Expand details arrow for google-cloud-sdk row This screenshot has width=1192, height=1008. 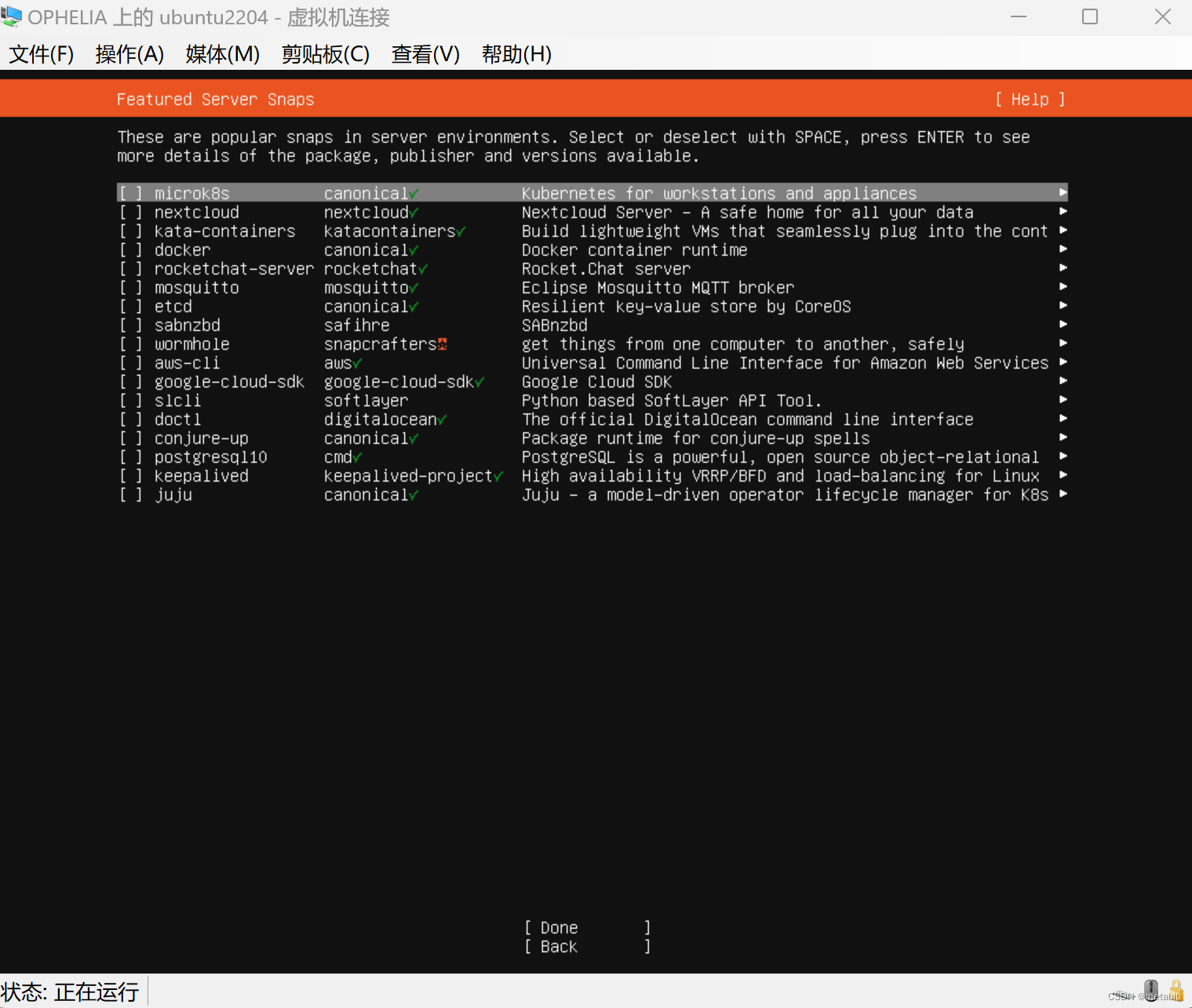pos(1063,380)
